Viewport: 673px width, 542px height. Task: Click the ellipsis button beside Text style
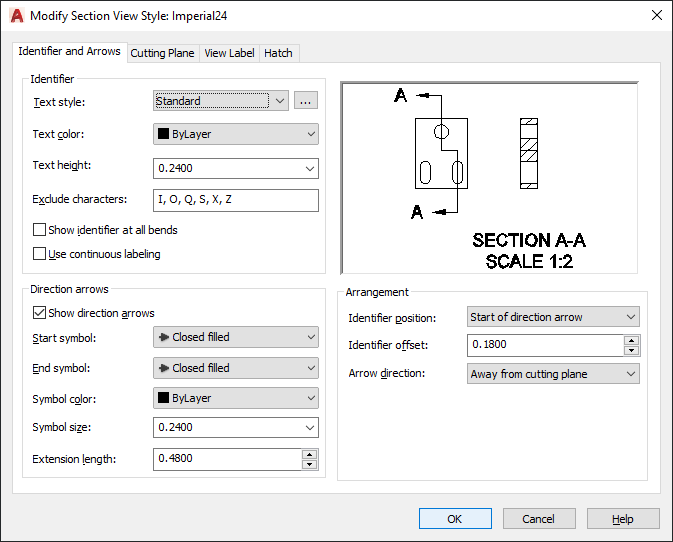click(x=306, y=101)
